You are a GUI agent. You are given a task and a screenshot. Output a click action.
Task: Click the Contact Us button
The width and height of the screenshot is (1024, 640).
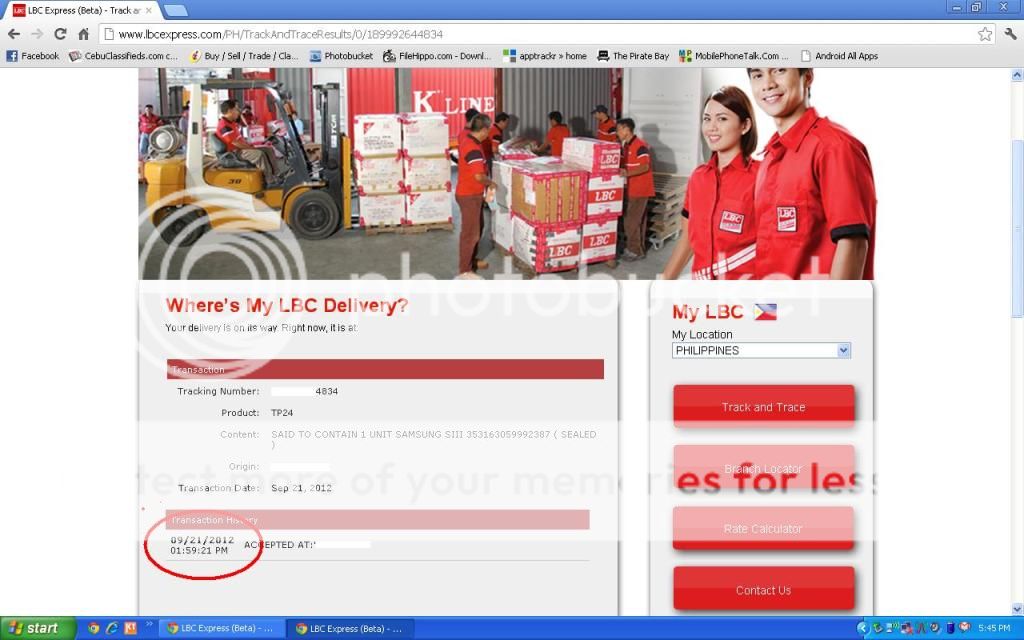[763, 589]
